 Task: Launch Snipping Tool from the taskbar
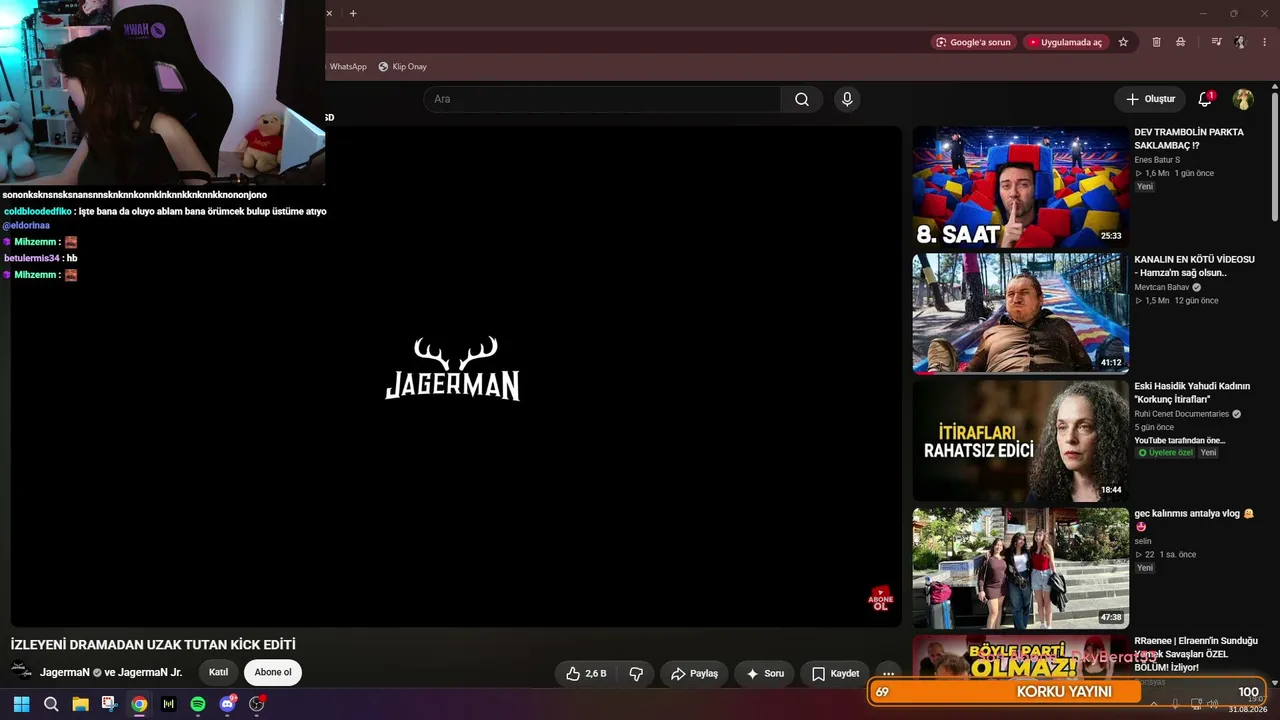(x=109, y=704)
